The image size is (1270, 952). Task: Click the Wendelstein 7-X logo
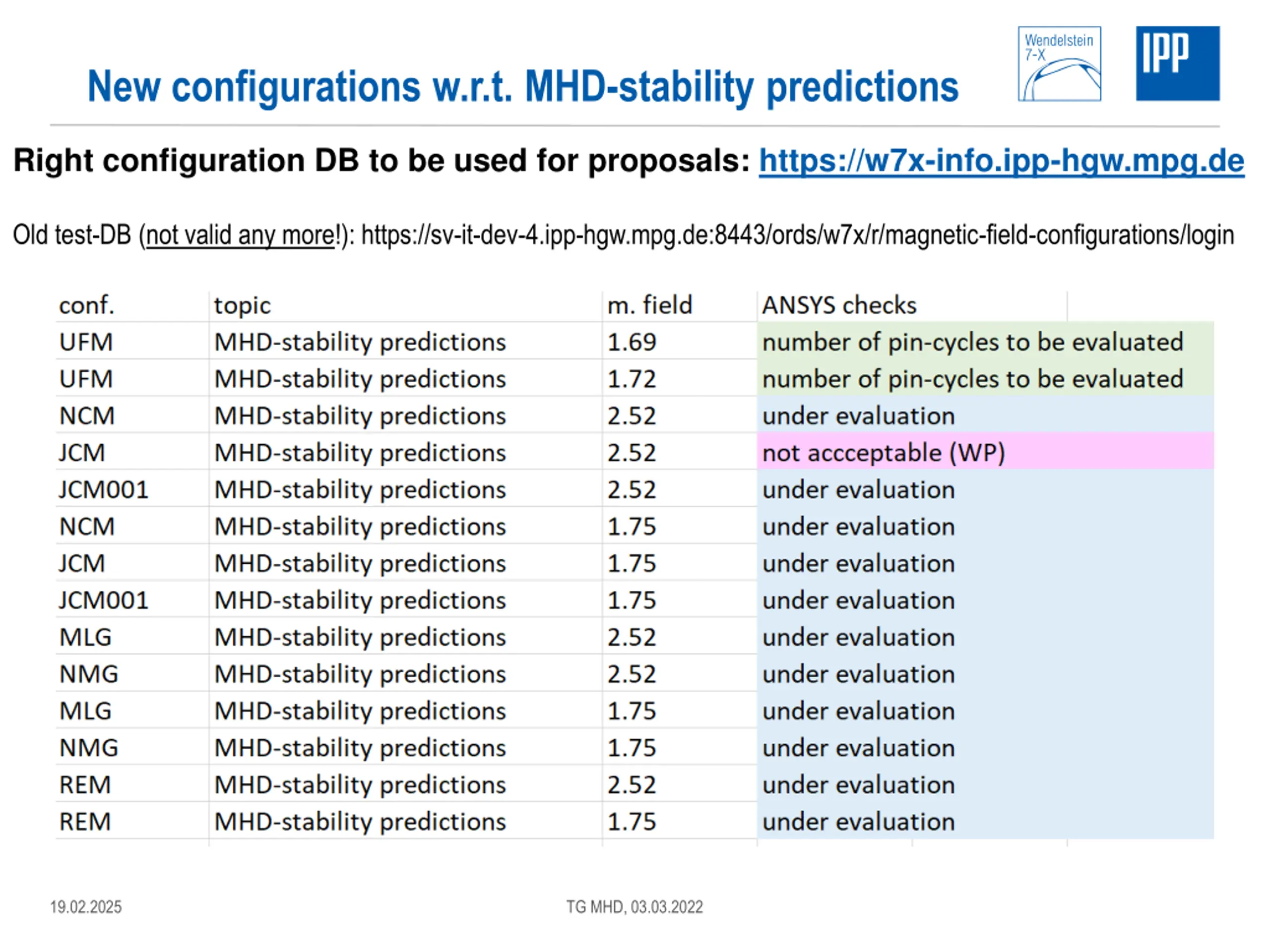click(x=1059, y=63)
